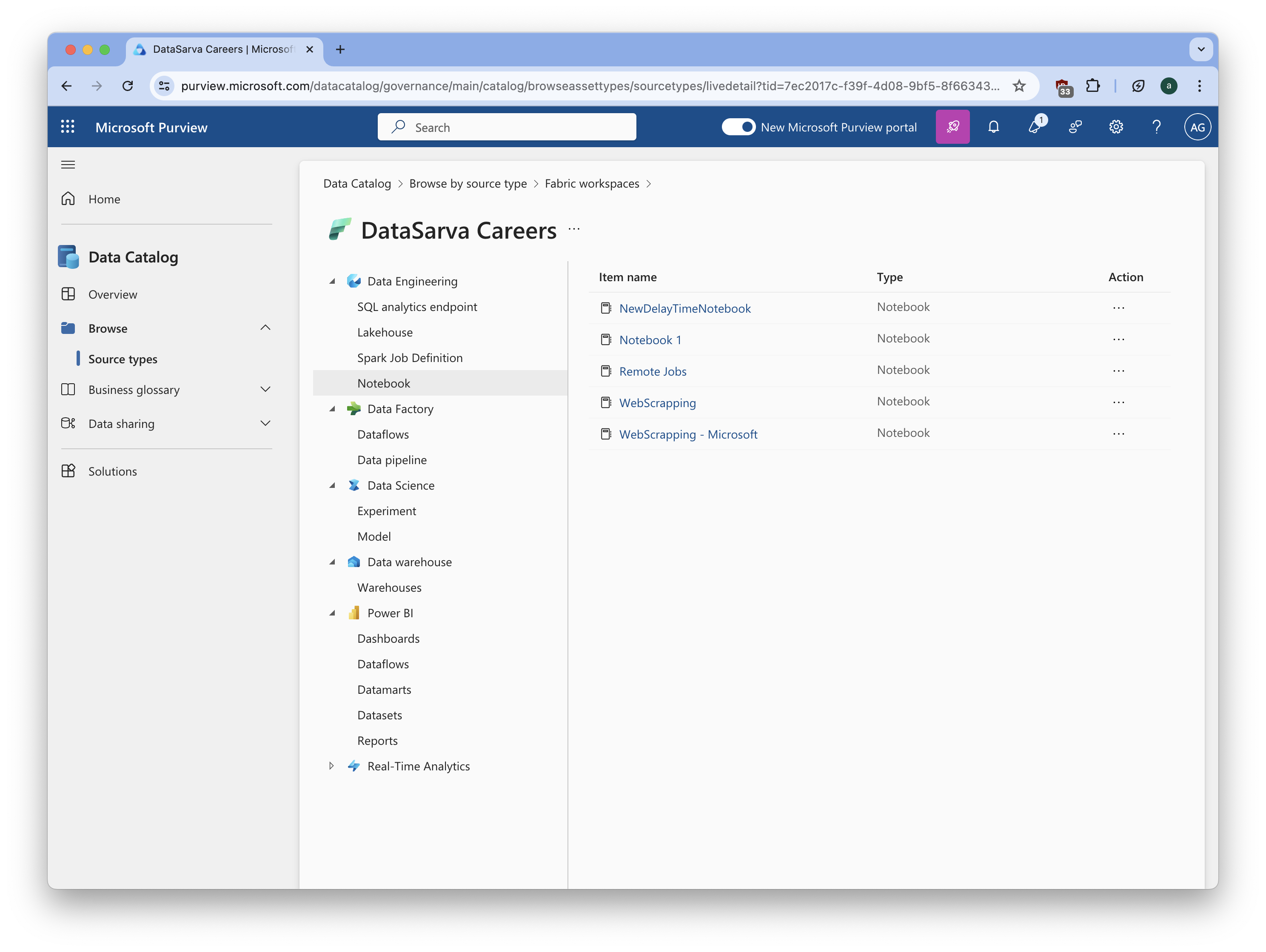Collapse the Data warehouse tree node
The image size is (1266, 952).
332,563
